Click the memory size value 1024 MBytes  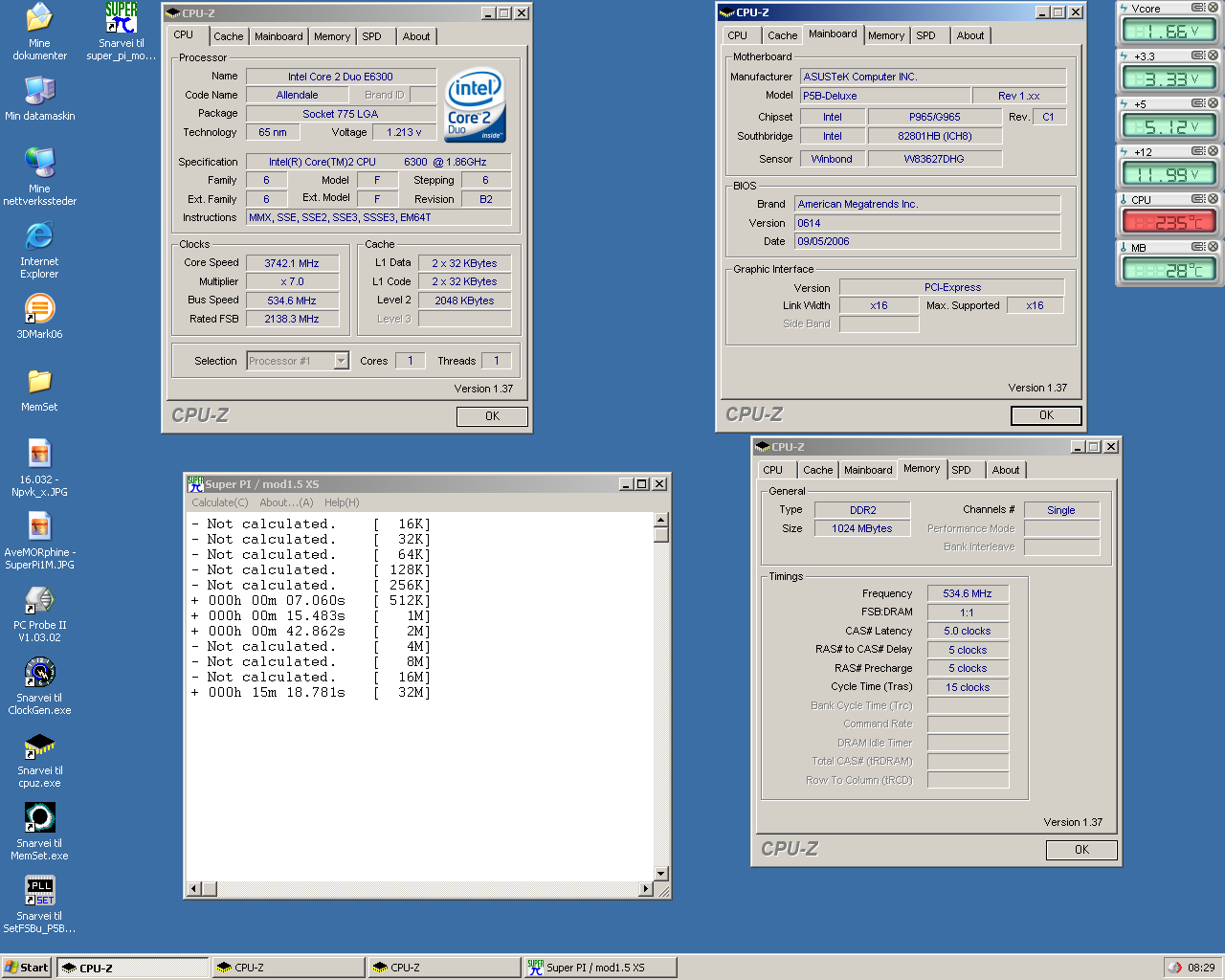(861, 528)
